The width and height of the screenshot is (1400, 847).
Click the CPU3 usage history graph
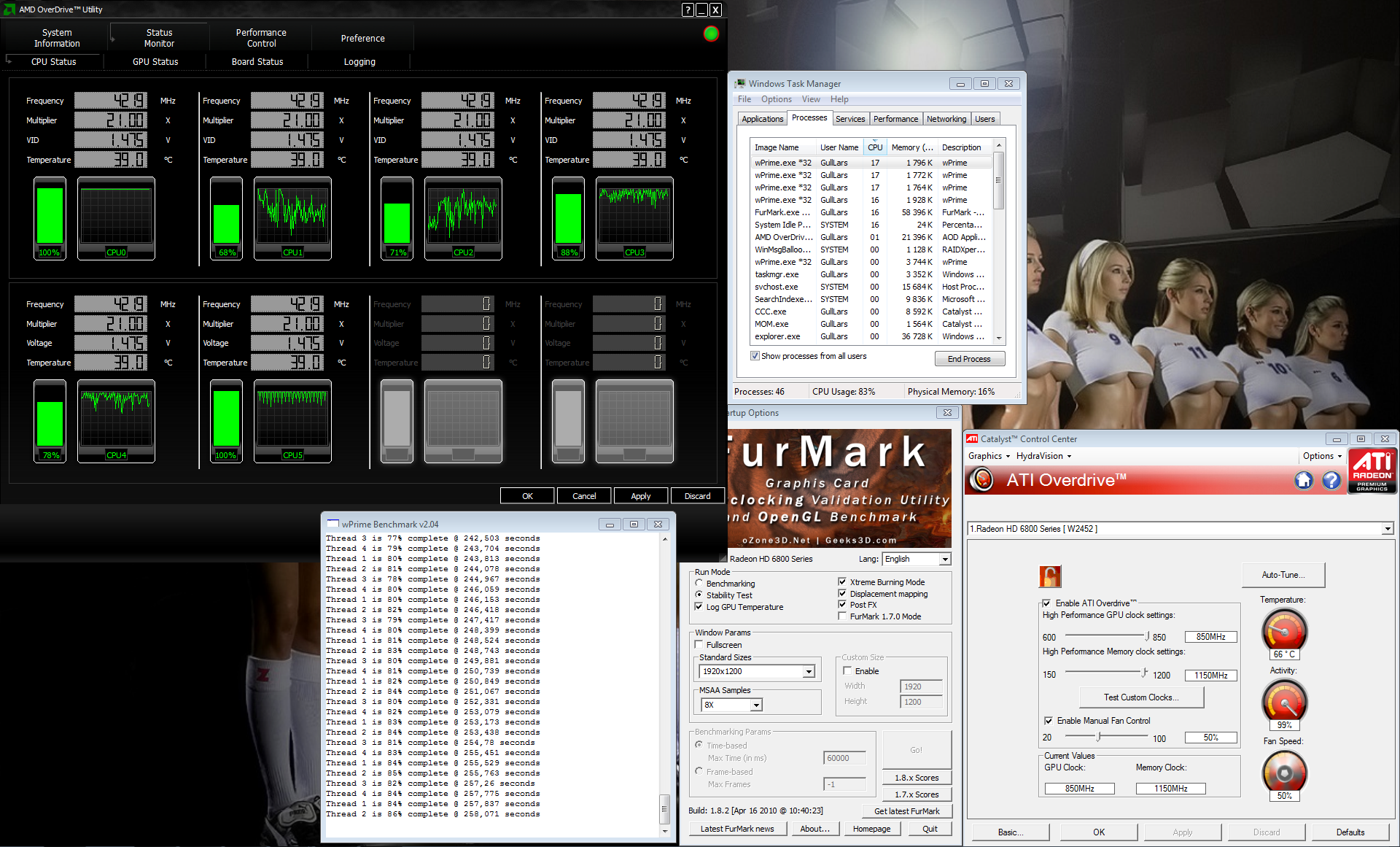[634, 218]
